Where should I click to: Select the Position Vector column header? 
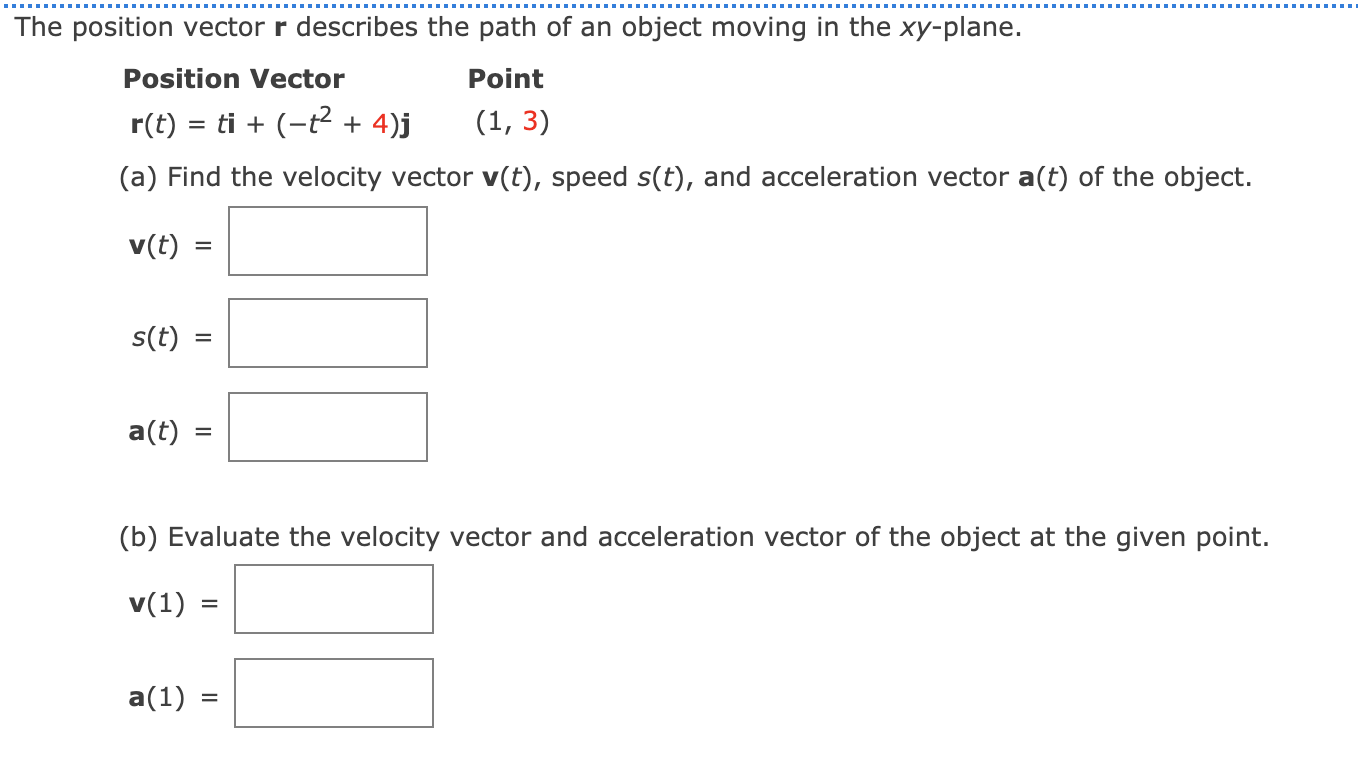(x=233, y=78)
